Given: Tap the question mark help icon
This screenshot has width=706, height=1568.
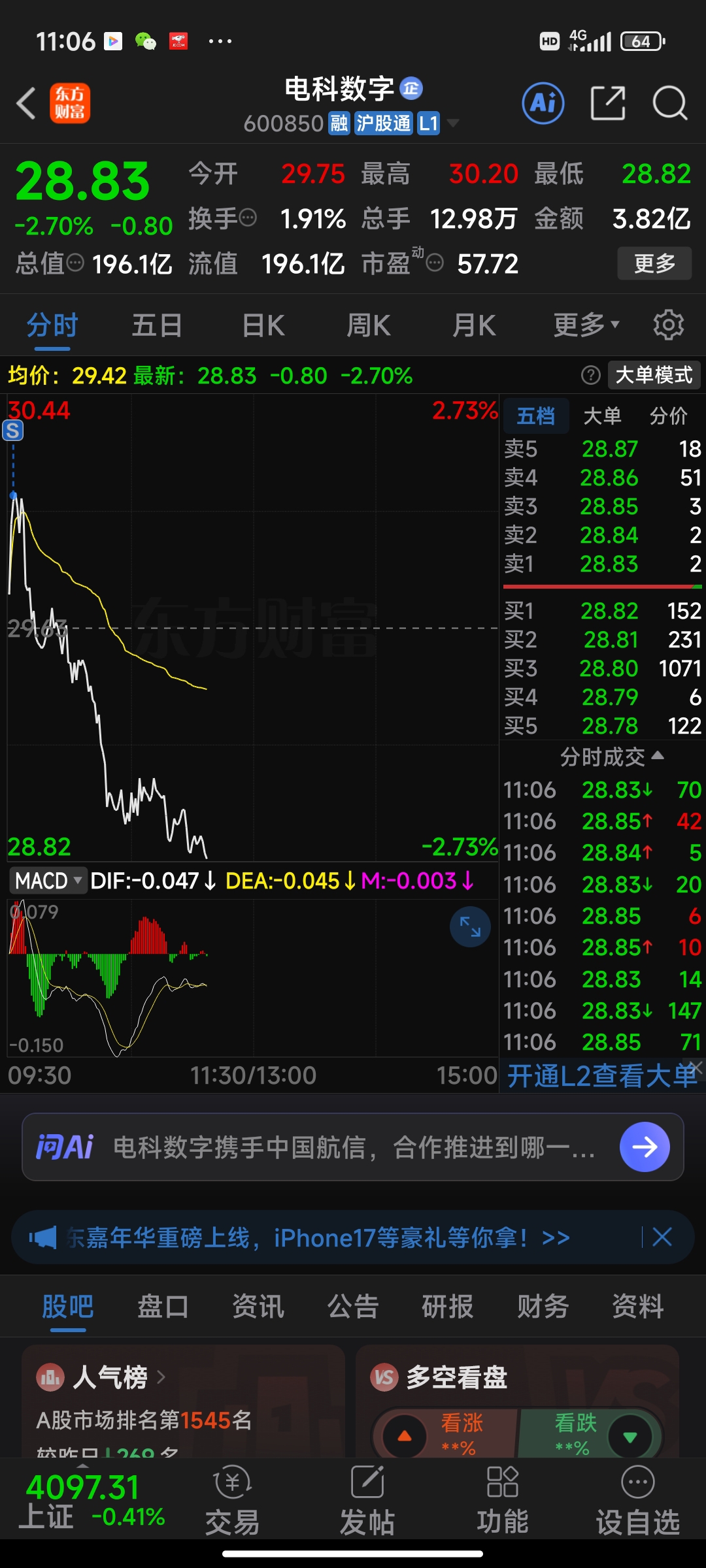Looking at the screenshot, I should click(x=591, y=375).
